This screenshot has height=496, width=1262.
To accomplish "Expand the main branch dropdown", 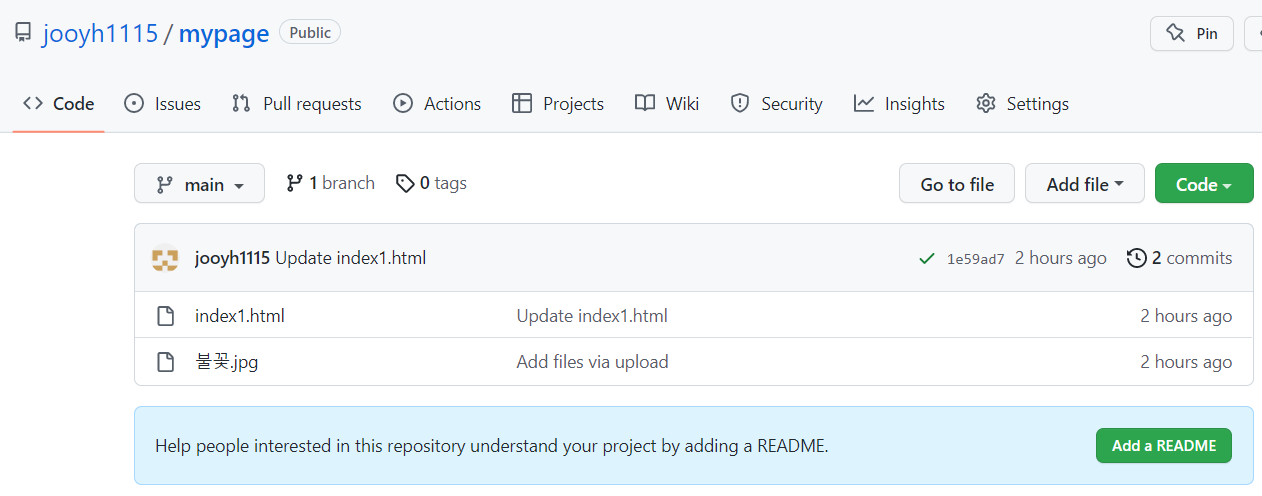I will (x=200, y=184).
